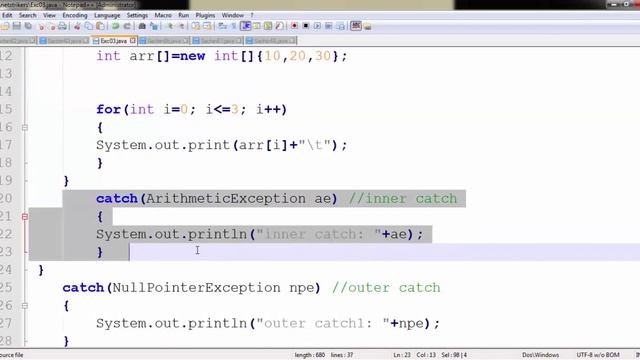Screen dimensions: 640x360
Task: Click on "outer catch1: " string literal
Action: [x=322, y=324]
